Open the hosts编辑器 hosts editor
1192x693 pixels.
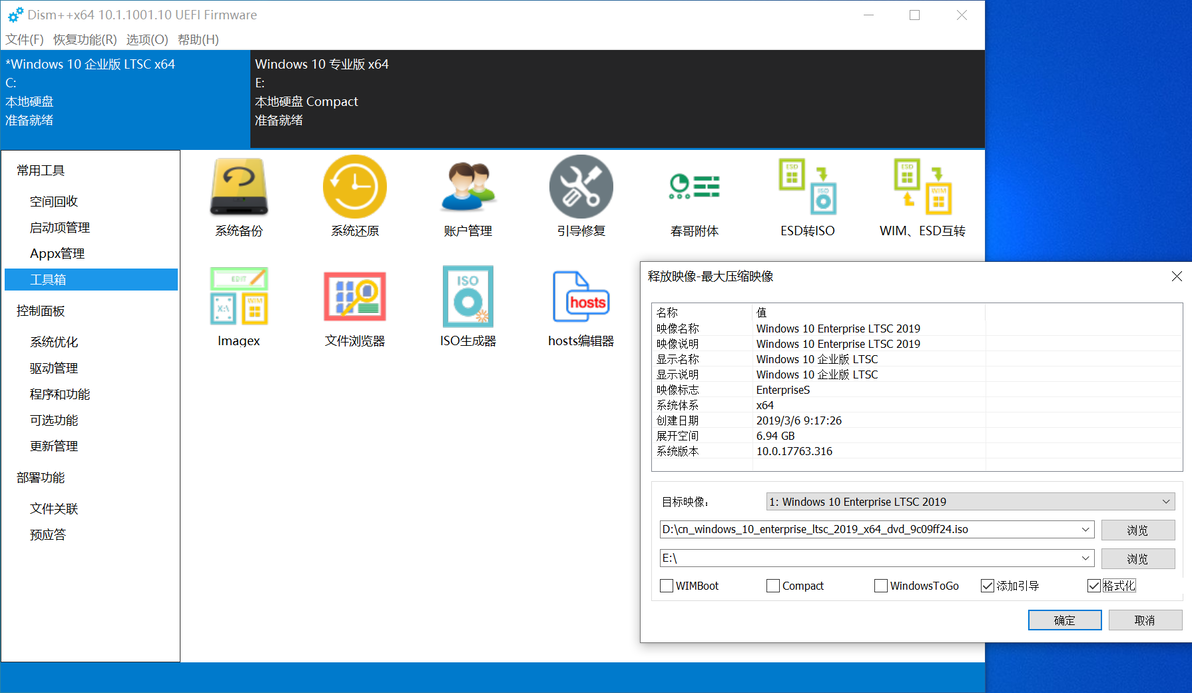coord(581,307)
